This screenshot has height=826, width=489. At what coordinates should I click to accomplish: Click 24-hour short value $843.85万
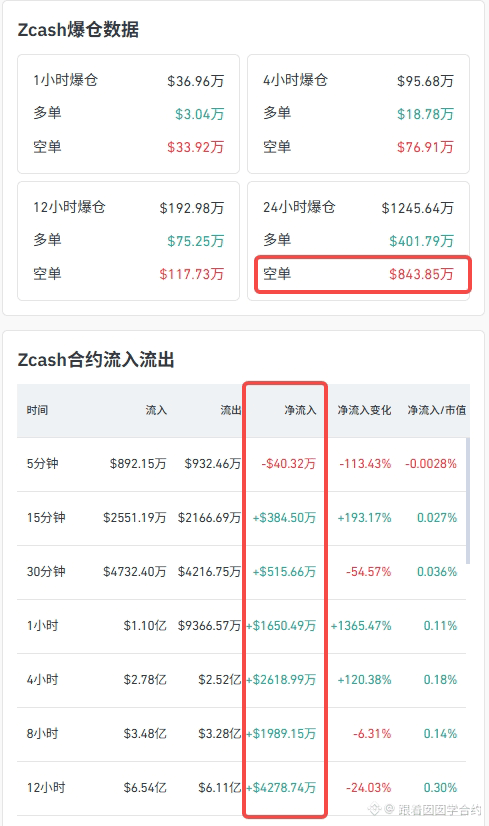[422, 274]
